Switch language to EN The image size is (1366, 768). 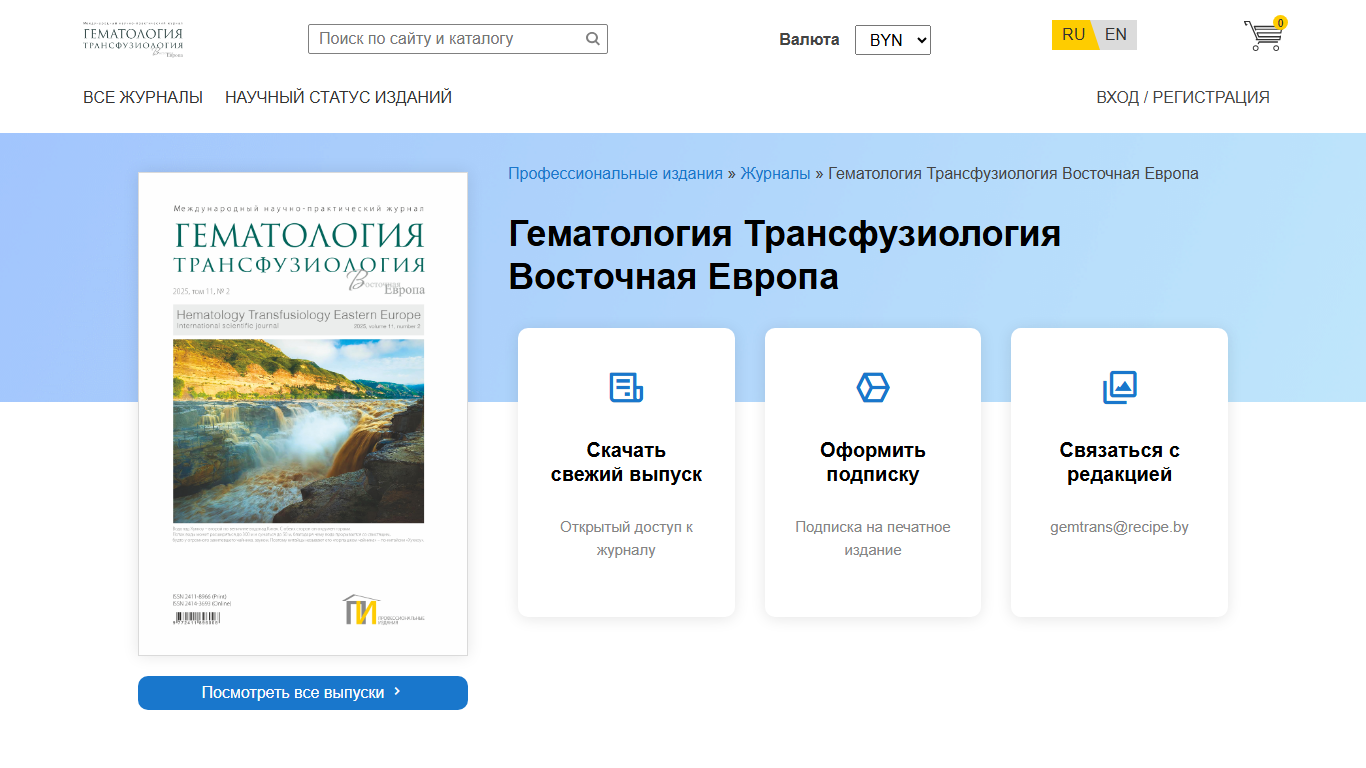tap(1116, 35)
